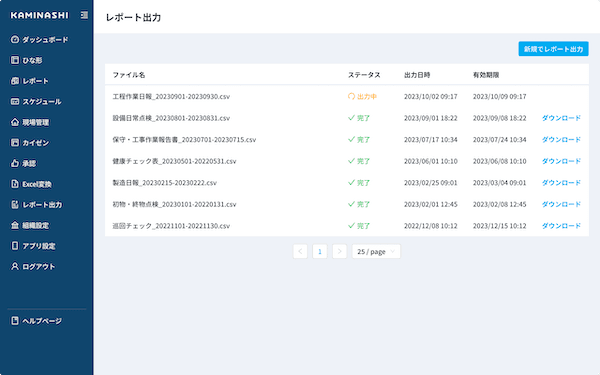The image size is (600, 375).
Task: Click expiry date 2023/10/09 09:17
Action: tap(499, 96)
